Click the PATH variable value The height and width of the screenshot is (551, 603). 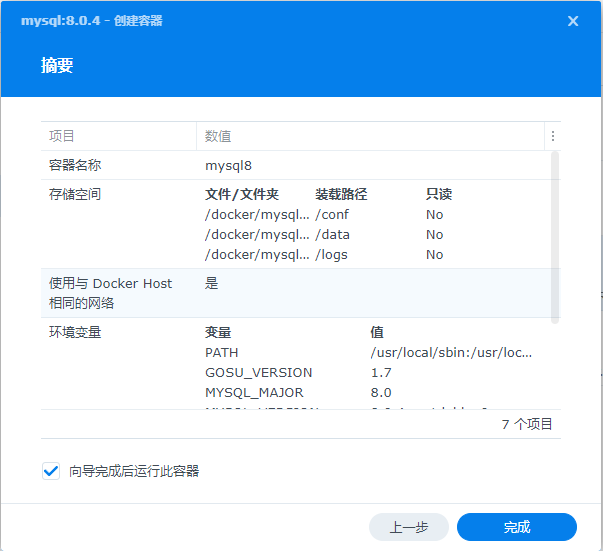tap(451, 352)
